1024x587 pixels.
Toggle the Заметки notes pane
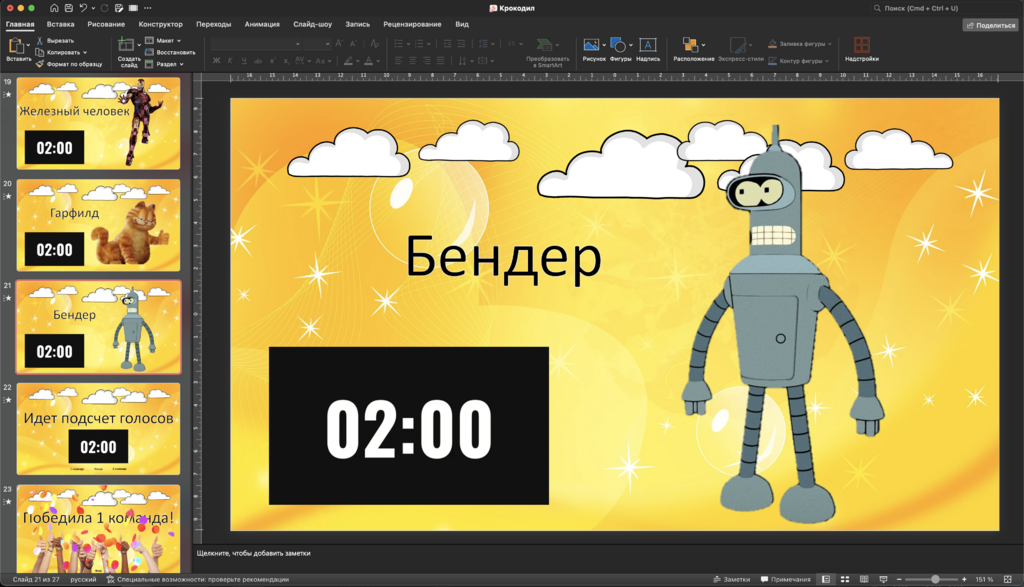[x=731, y=579]
